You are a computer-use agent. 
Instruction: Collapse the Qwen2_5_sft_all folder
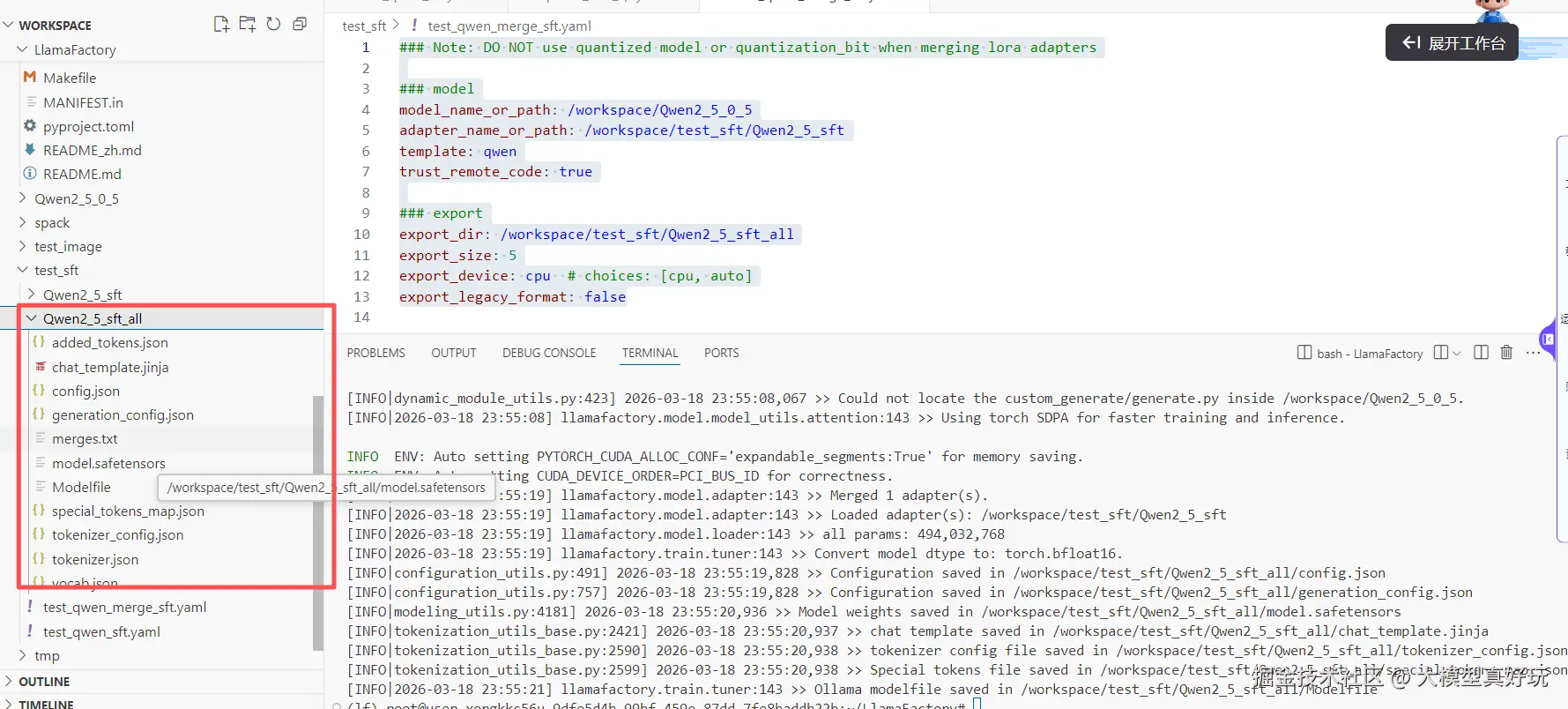coord(92,318)
